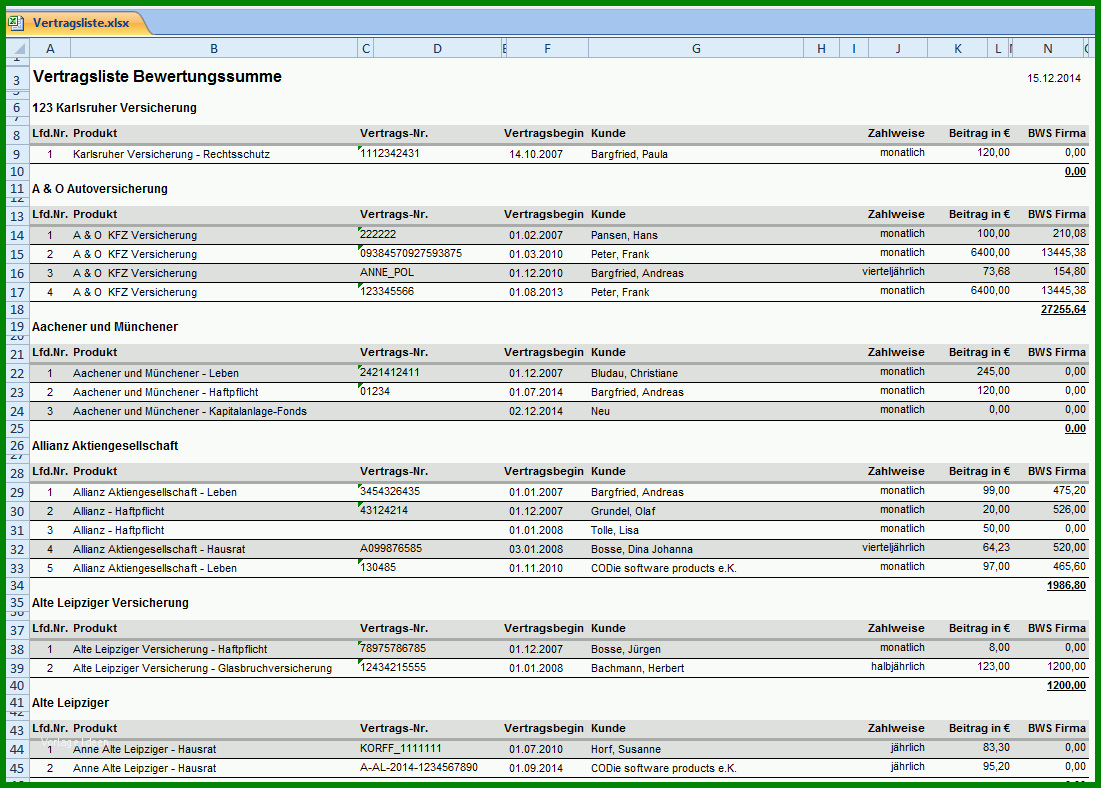Click heading 'Aachener und Münchener'
Image resolution: width=1101 pixels, height=788 pixels.
105,327
